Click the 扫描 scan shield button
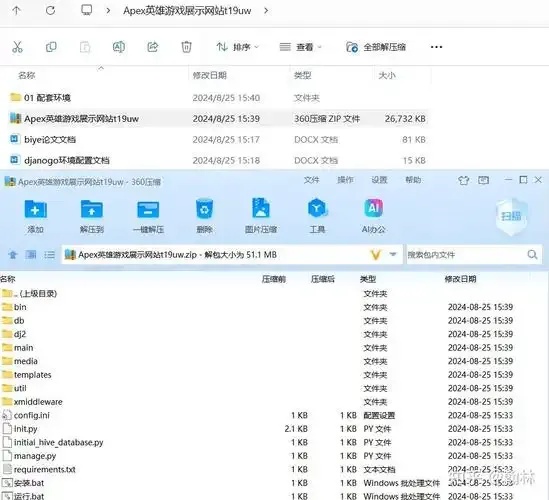This screenshot has width=549, height=500. click(x=511, y=216)
